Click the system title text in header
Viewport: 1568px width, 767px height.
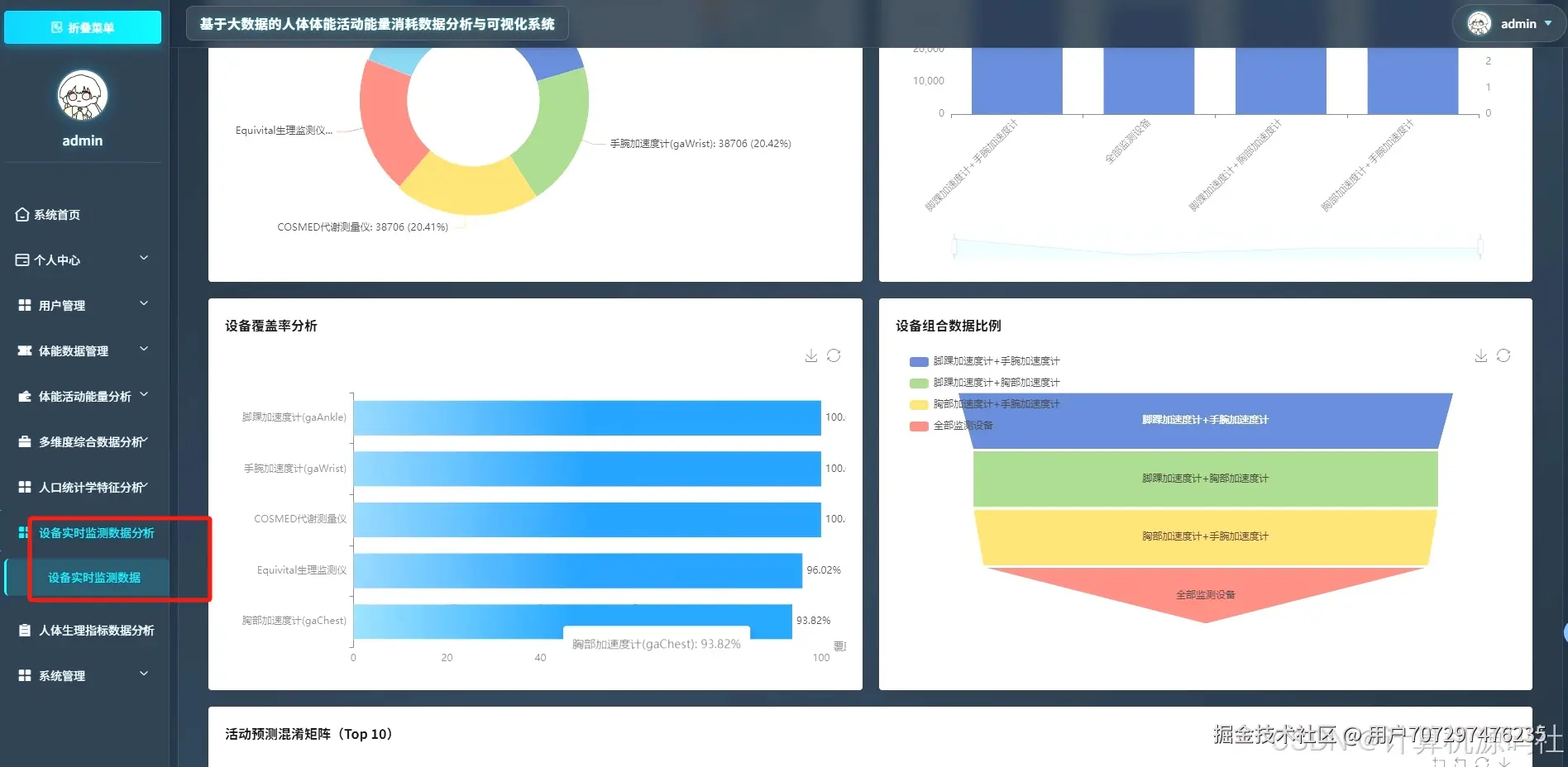377,24
